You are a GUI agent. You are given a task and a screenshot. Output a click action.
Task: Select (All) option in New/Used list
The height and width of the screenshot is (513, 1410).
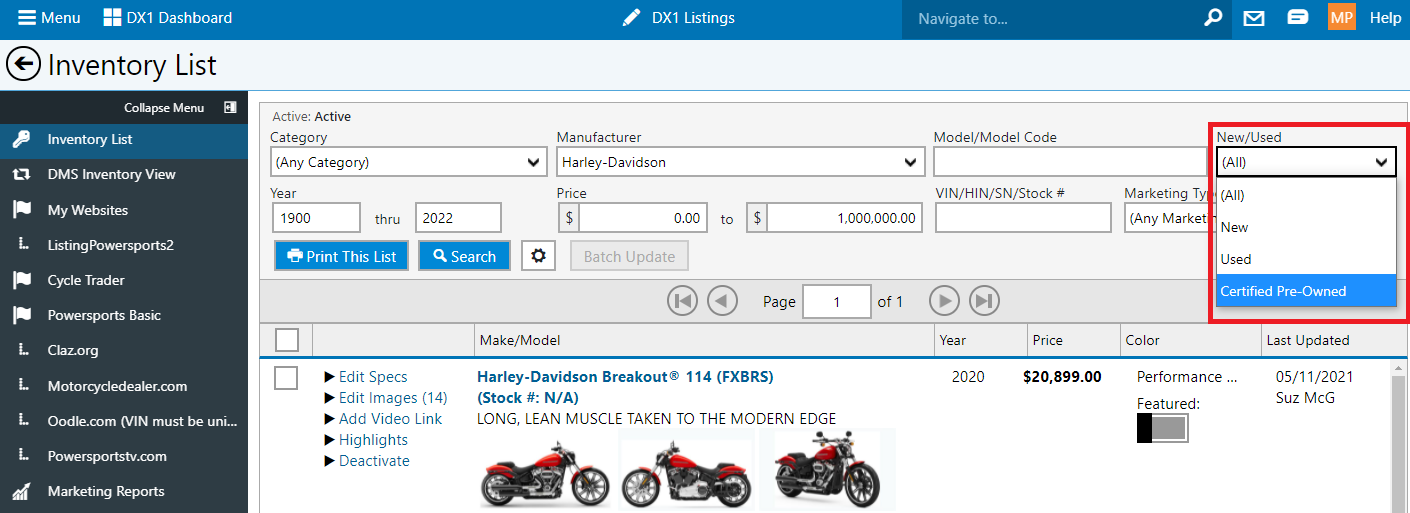pos(1306,195)
